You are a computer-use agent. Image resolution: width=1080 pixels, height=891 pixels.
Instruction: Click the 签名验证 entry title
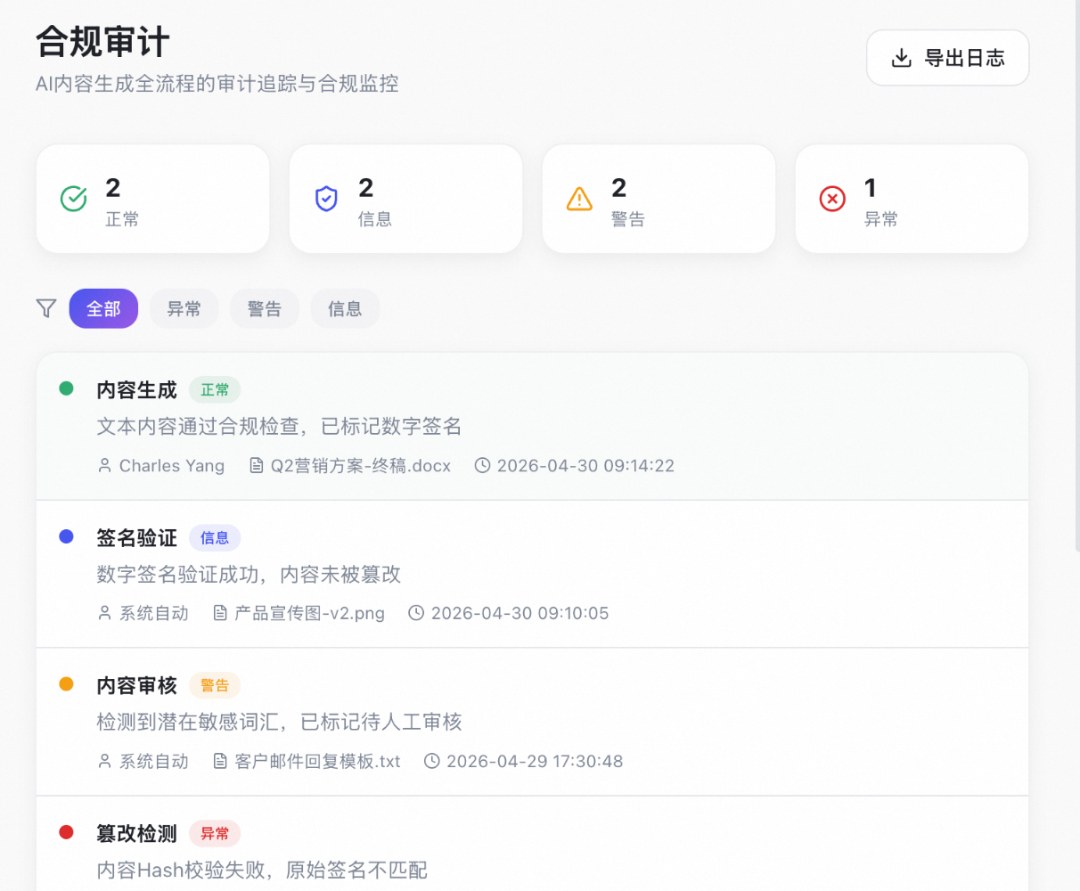(x=136, y=538)
